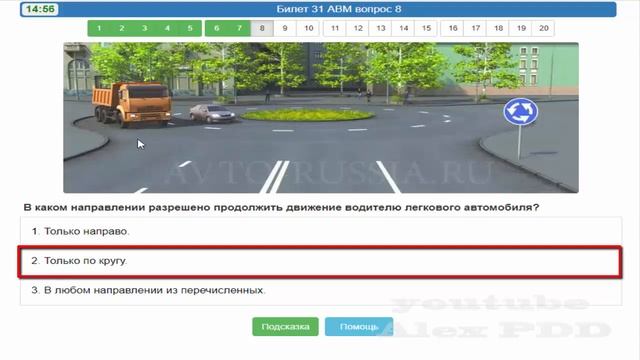Click the orange dump truck in picture
The image size is (640, 360).
[132, 105]
